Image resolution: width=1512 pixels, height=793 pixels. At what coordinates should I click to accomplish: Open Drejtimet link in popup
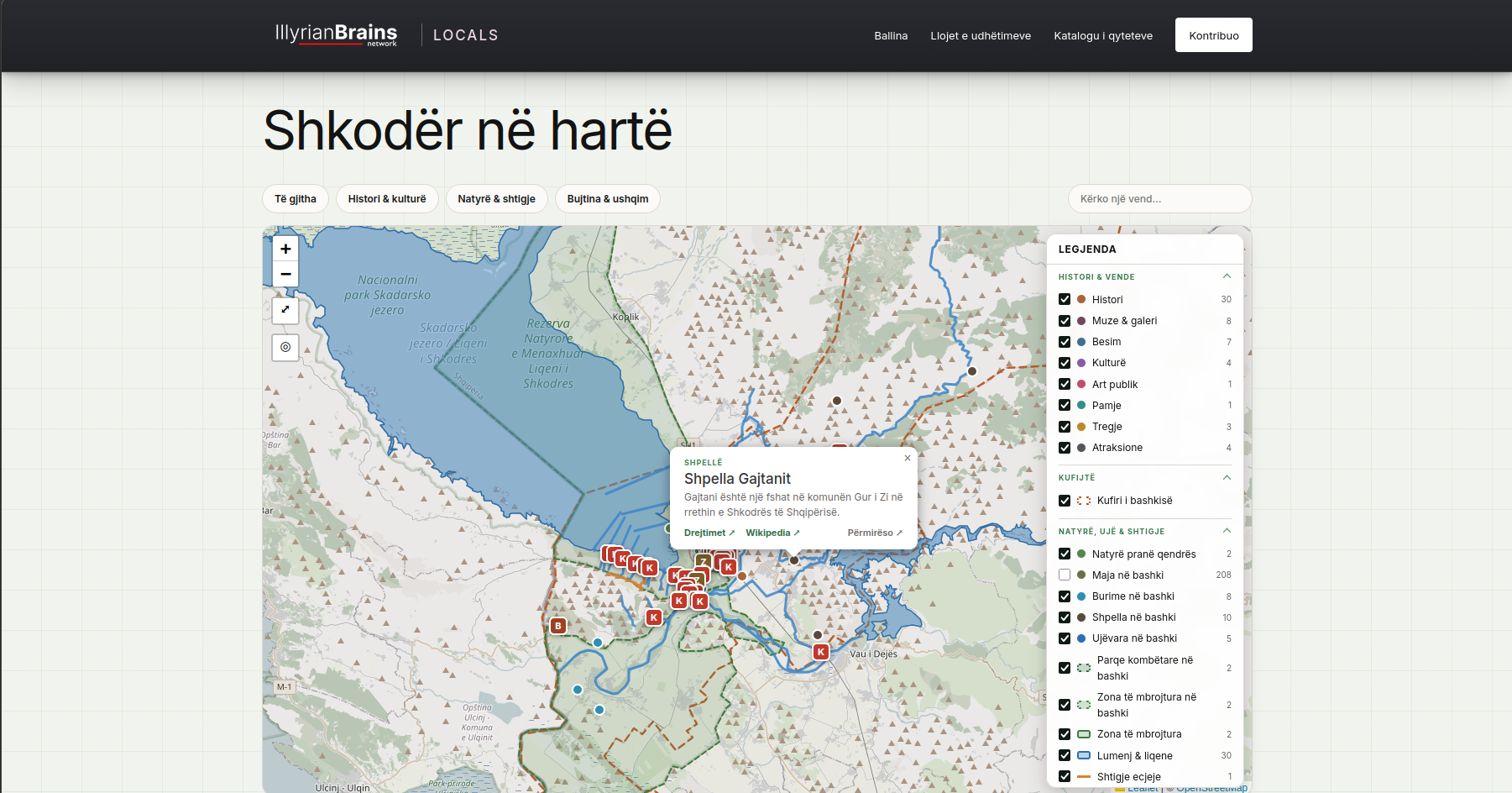coord(709,533)
